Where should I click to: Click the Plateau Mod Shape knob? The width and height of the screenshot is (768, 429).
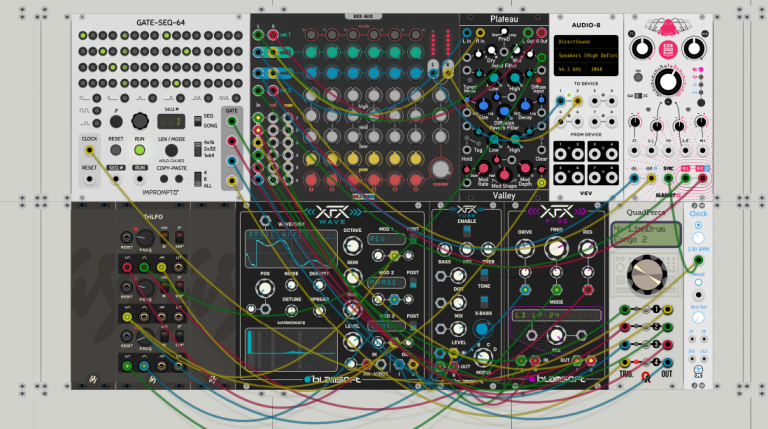click(504, 174)
